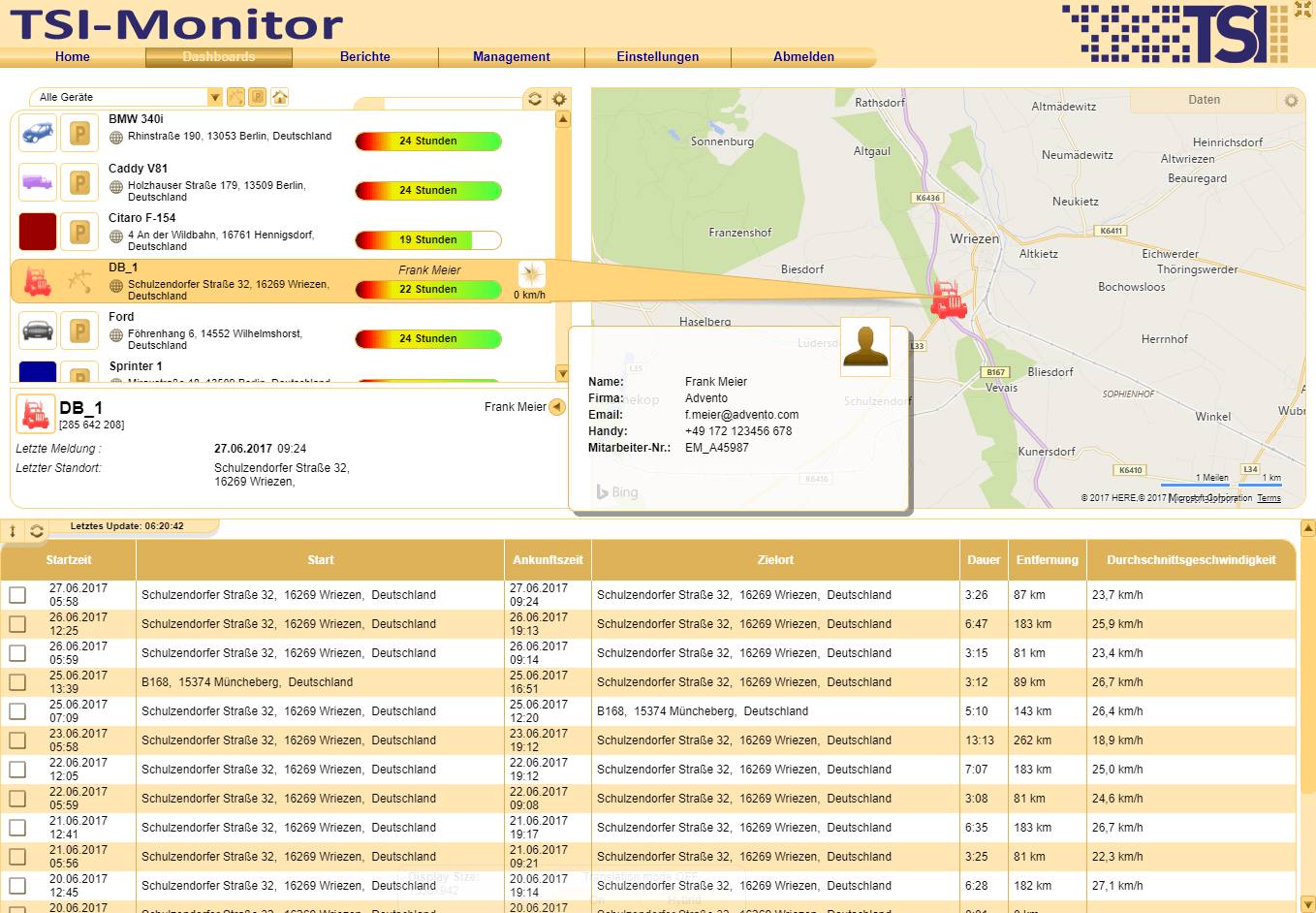Screen dimensions: 1316x913
Task: Sort table by Startzeit column header
Action: point(69,560)
